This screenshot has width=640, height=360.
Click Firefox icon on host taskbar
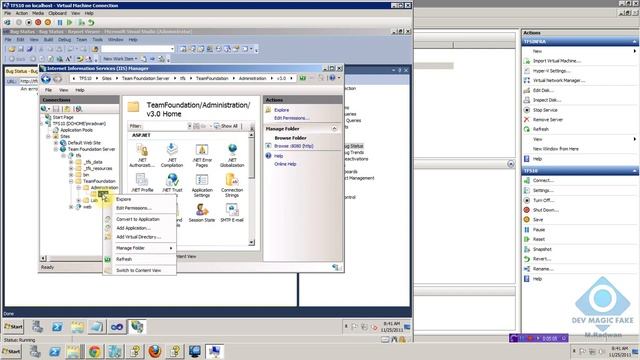pyautogui.click(x=155, y=351)
